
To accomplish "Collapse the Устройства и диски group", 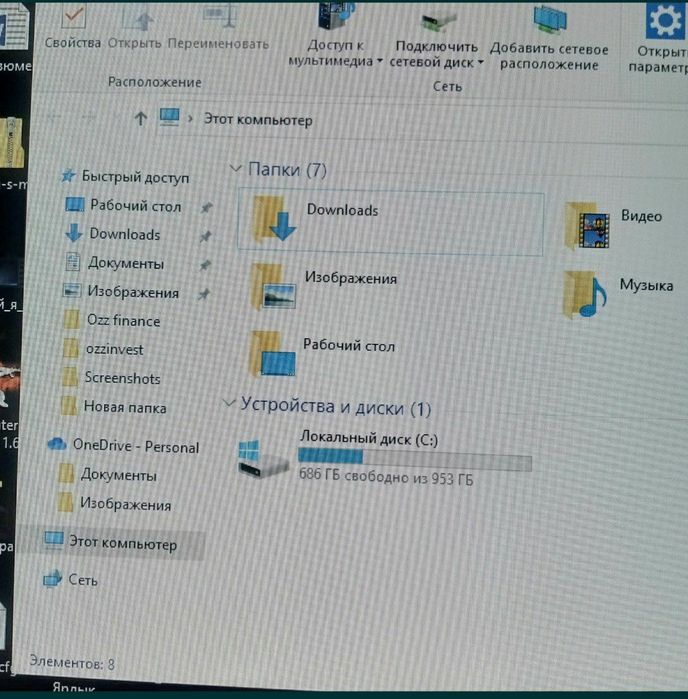I will (x=229, y=403).
